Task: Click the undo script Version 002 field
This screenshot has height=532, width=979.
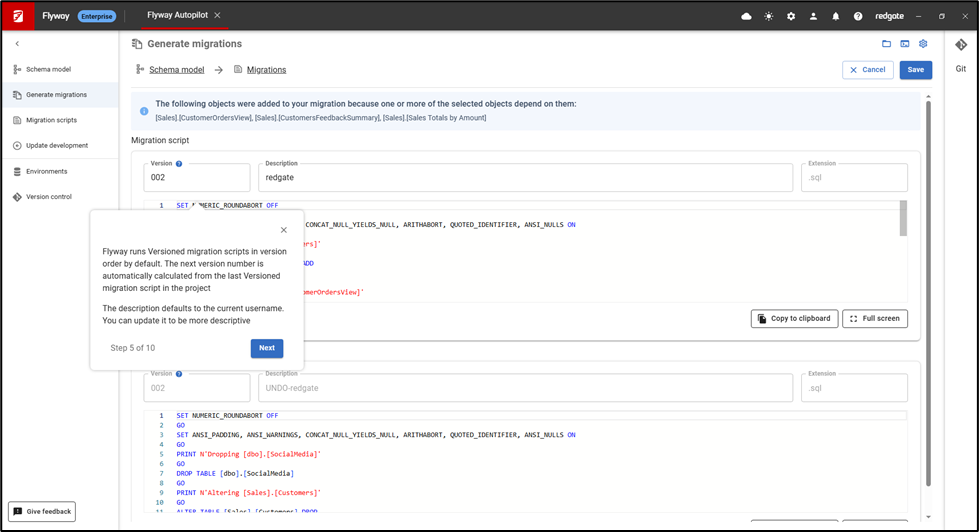Action: [x=197, y=388]
